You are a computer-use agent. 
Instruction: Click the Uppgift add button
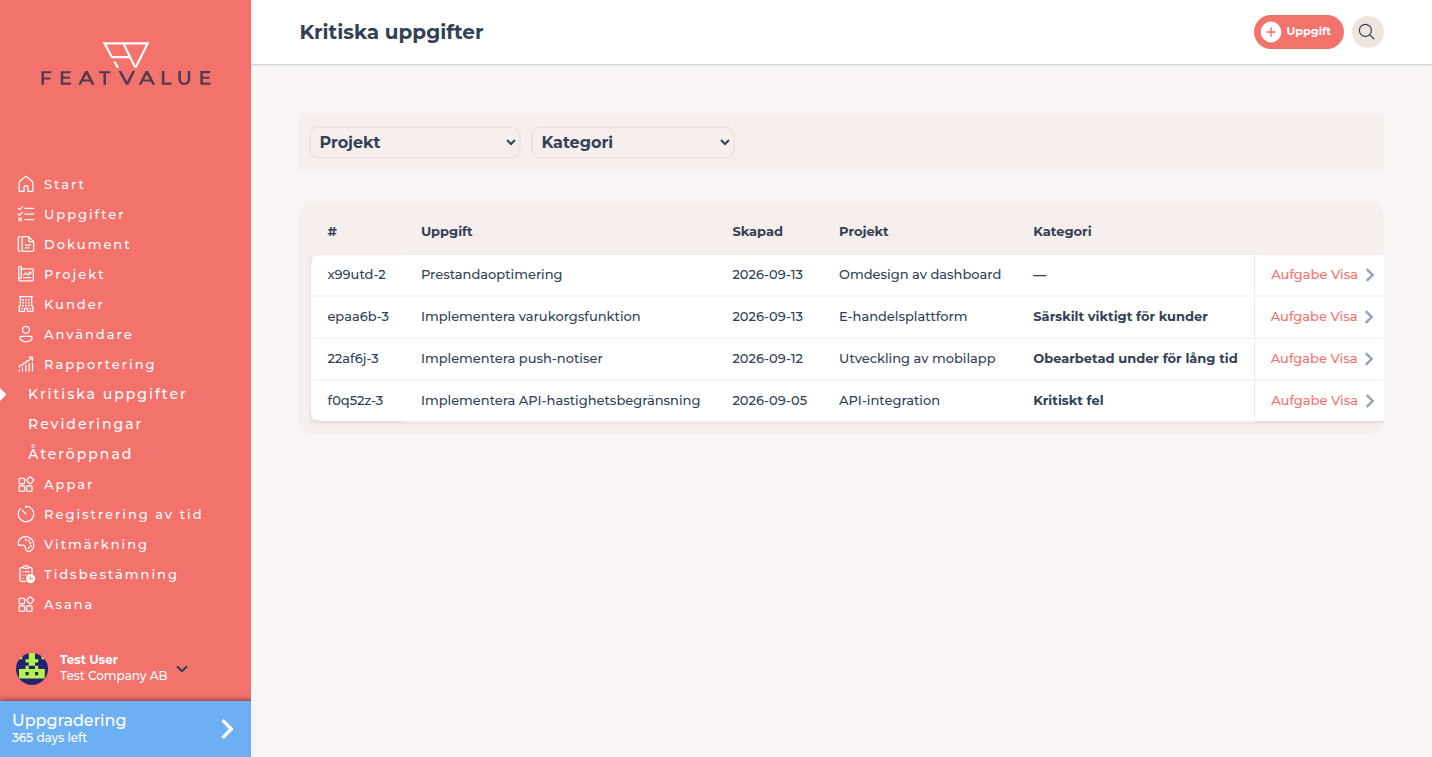click(1298, 32)
